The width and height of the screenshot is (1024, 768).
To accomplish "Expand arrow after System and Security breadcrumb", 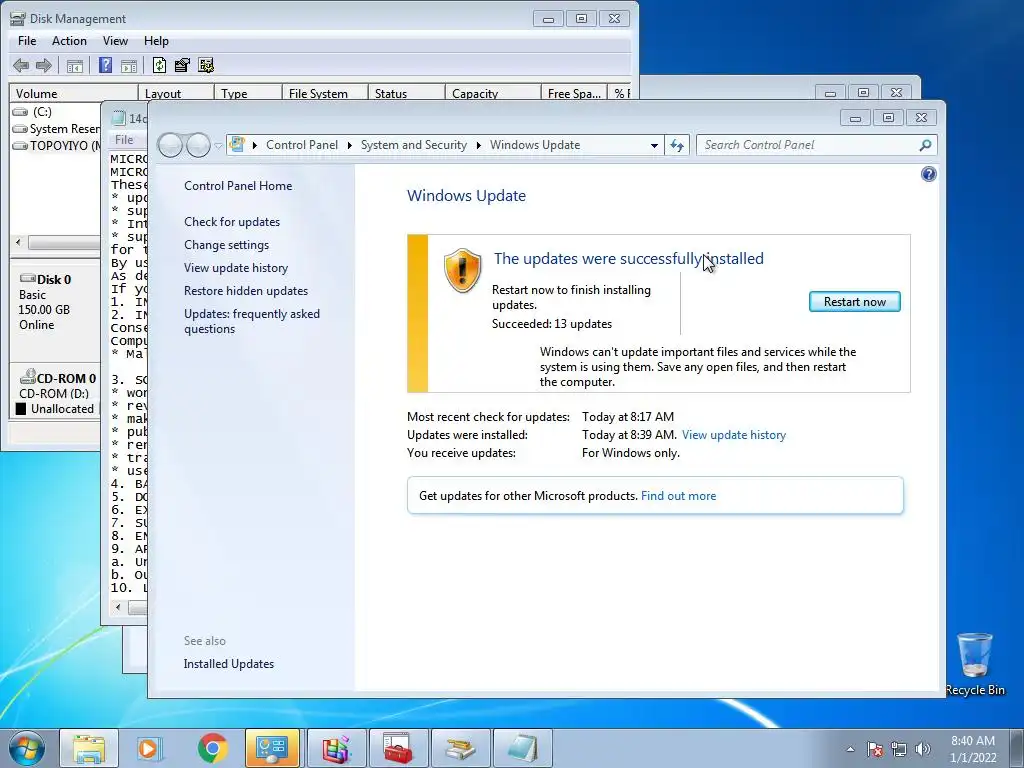I will (479, 145).
